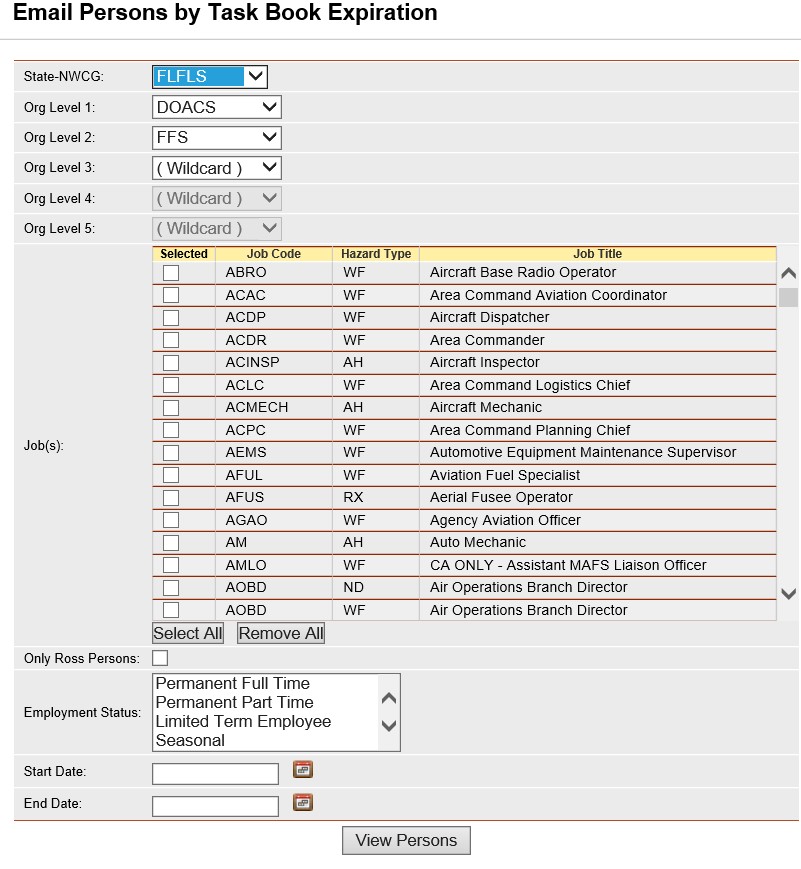
Task: Open the End Date calendar picker icon
Action: pyautogui.click(x=303, y=802)
